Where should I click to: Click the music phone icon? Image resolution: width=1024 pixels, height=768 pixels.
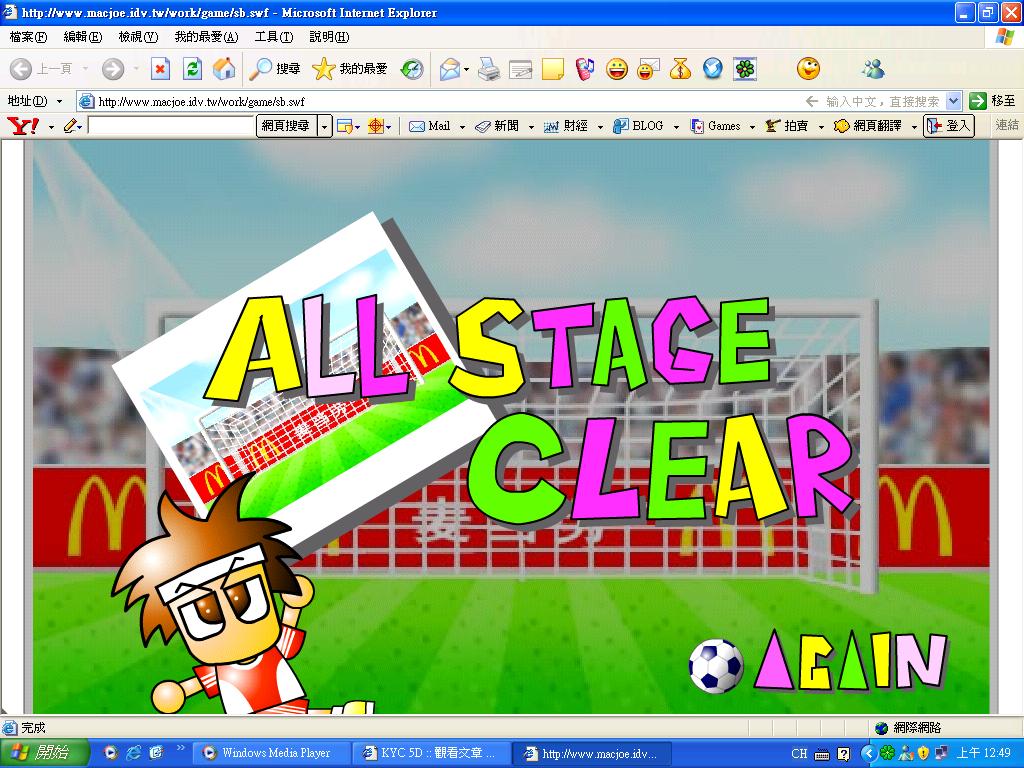[584, 69]
